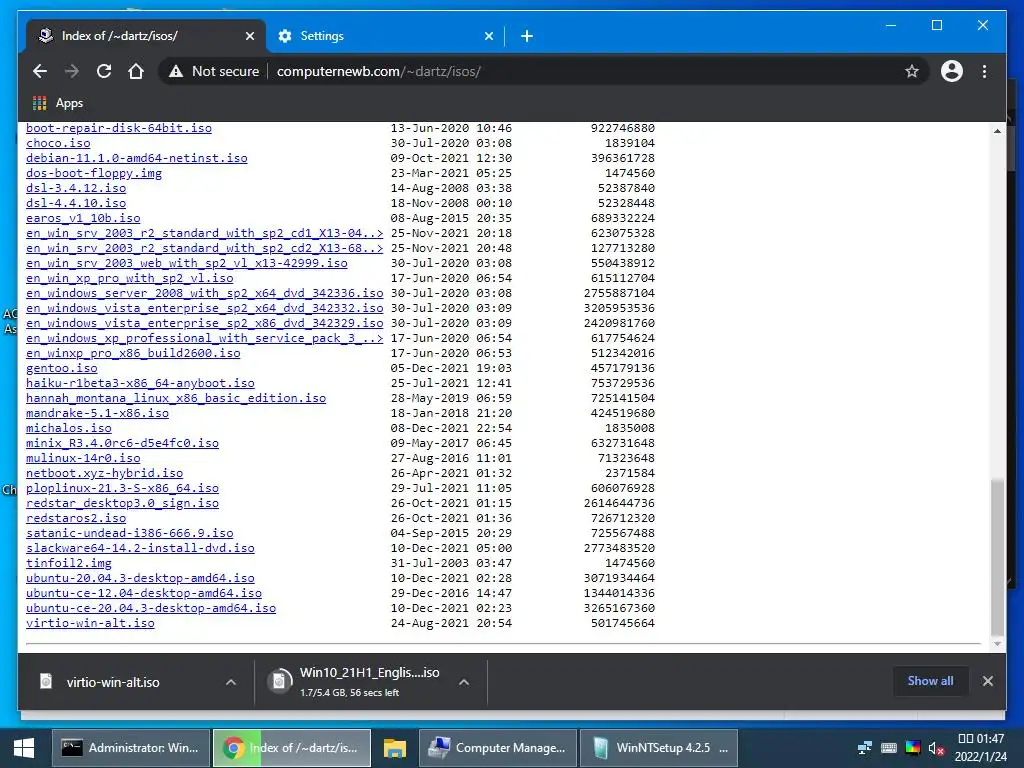The height and width of the screenshot is (768, 1024).
Task: Open Chrome's three-dot menu
Action: [x=984, y=71]
